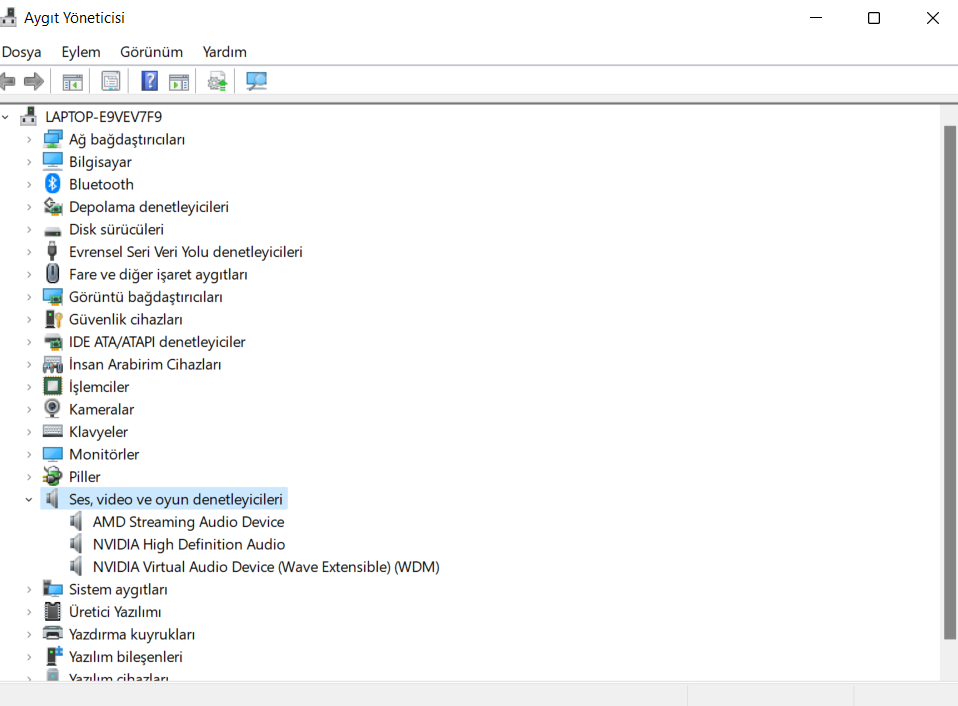Click the Forward arrow toolbar icon
This screenshot has height=706, width=958.
point(34,81)
